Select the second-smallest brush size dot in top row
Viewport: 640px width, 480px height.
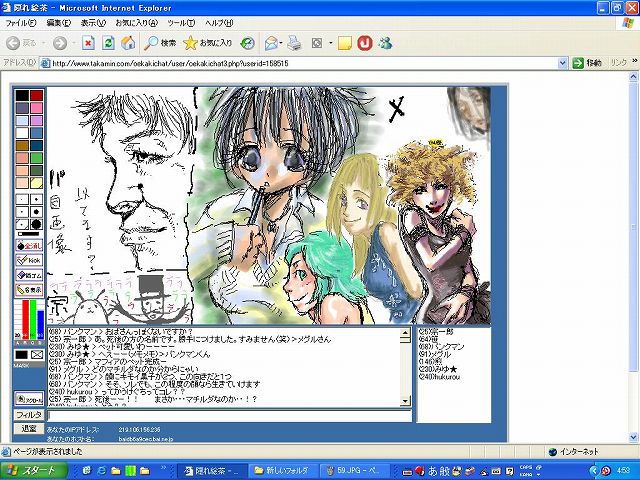(x=36, y=200)
